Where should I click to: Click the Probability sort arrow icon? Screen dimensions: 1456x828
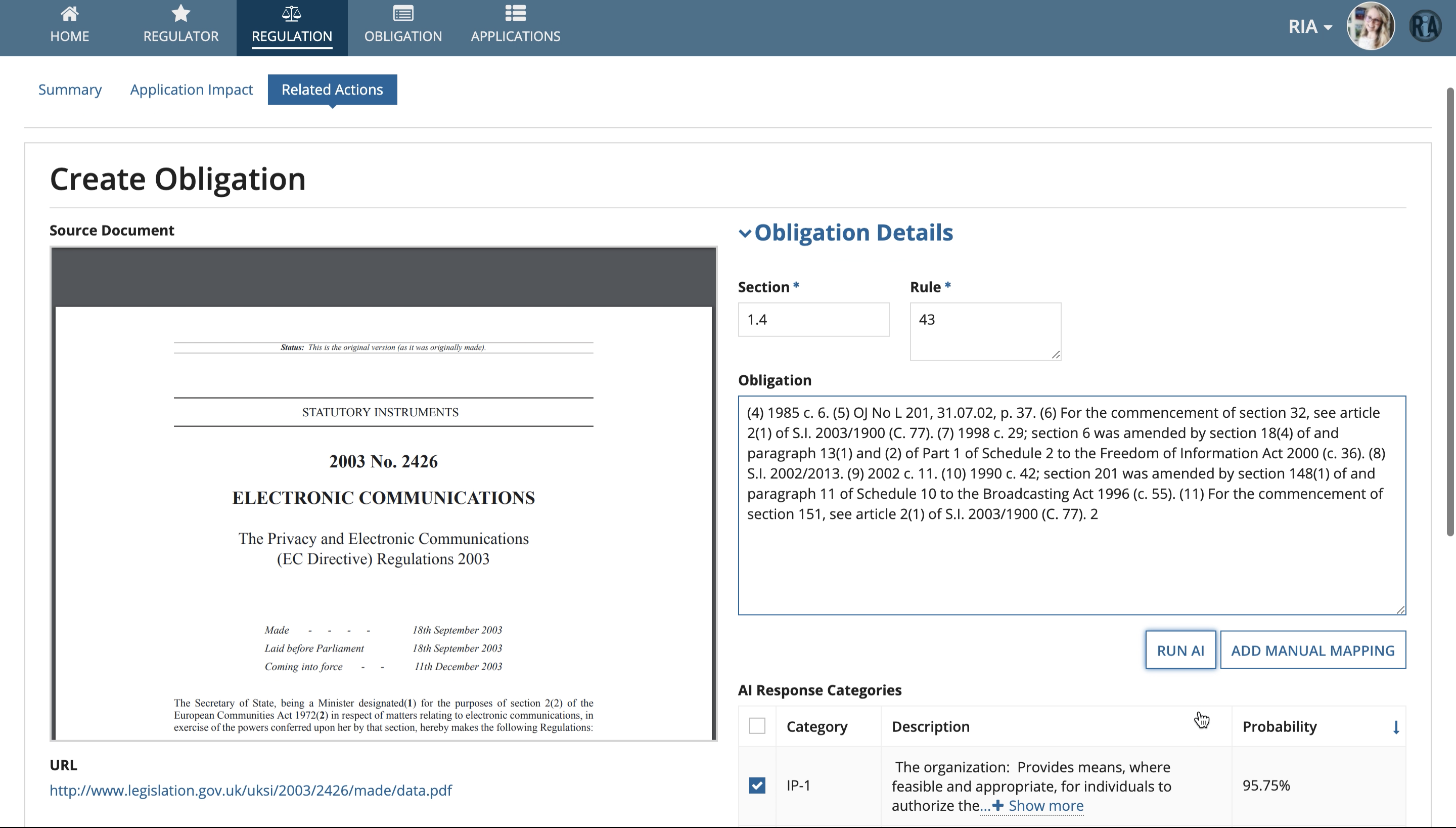(x=1396, y=727)
